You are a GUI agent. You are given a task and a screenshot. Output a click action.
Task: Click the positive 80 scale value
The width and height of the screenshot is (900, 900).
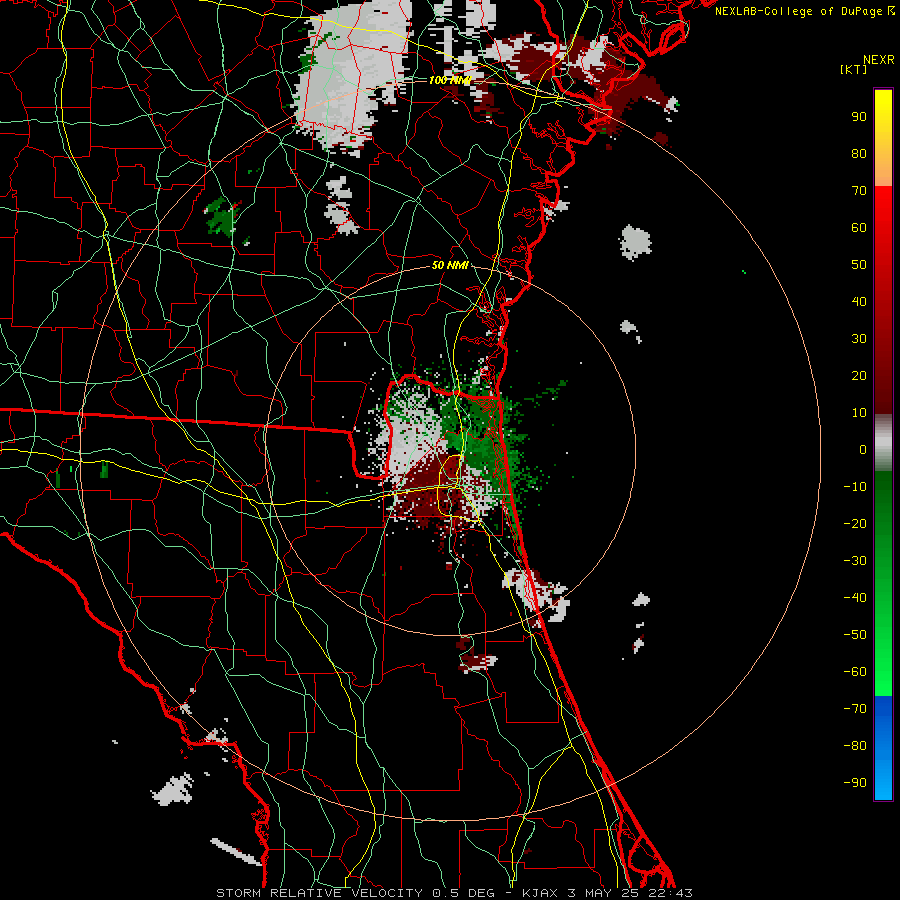coord(859,153)
